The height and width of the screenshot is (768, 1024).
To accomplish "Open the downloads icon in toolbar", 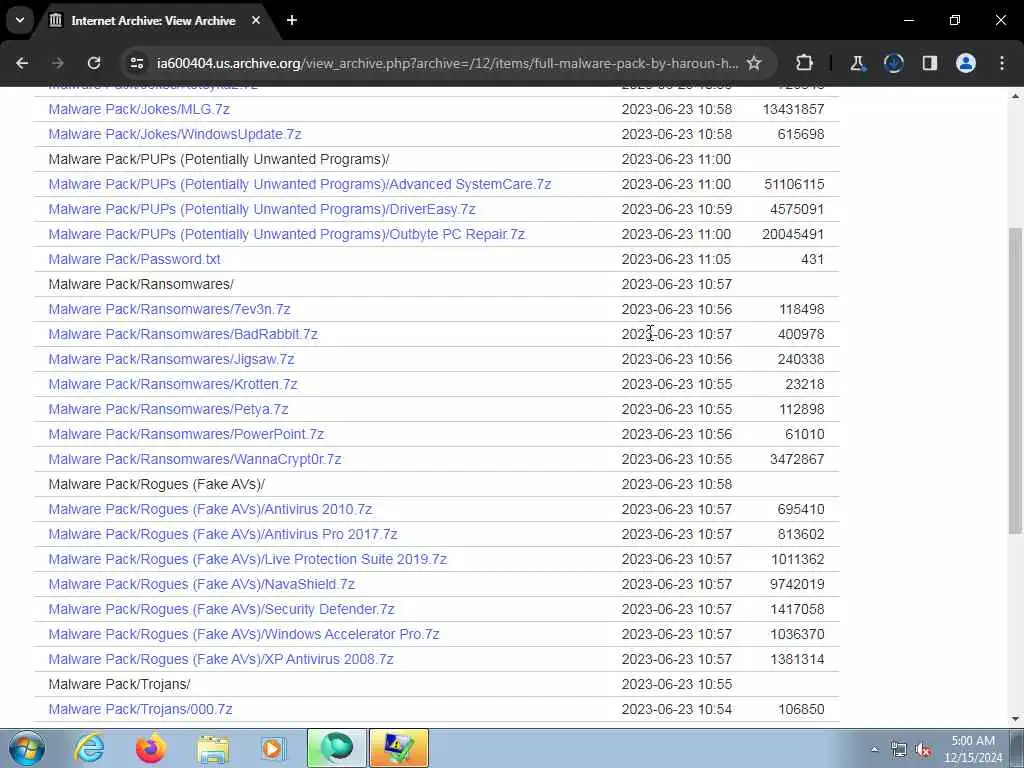I will point(893,63).
